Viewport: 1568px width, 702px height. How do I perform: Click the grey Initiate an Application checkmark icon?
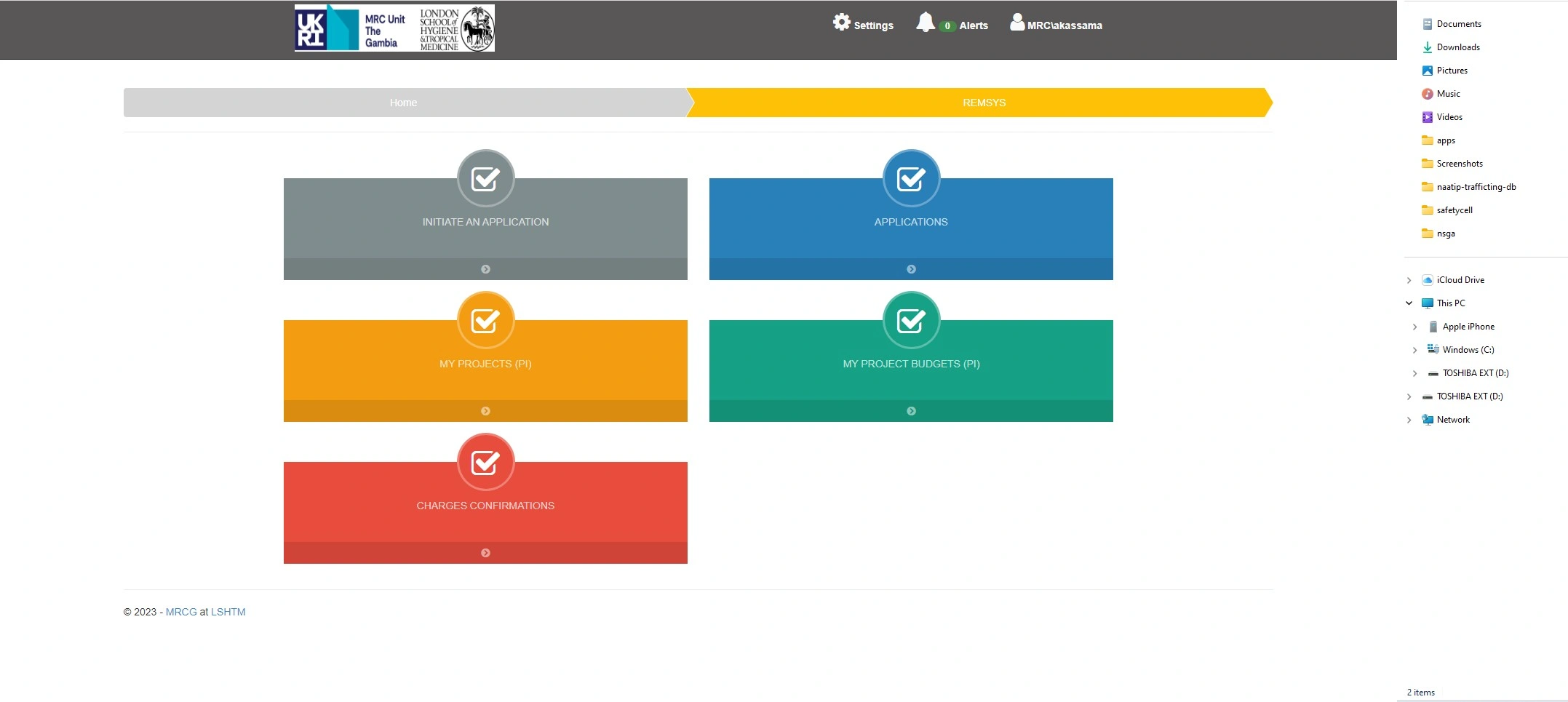(x=485, y=178)
